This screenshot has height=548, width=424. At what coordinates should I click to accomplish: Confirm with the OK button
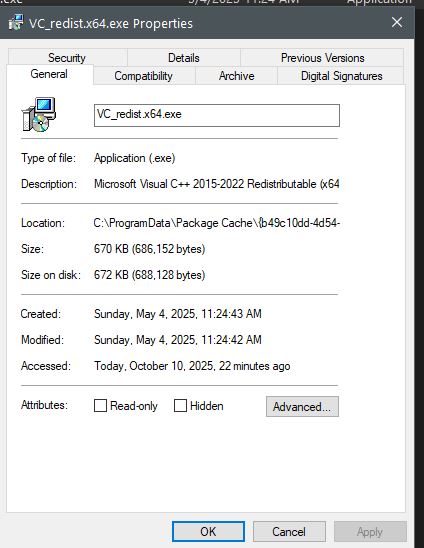coord(208,532)
